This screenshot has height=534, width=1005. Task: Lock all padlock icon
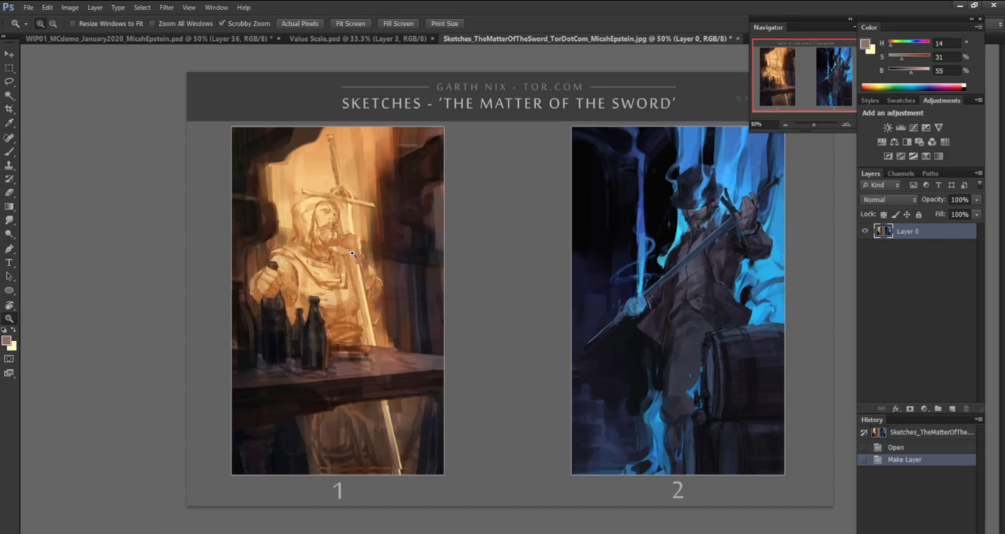918,215
